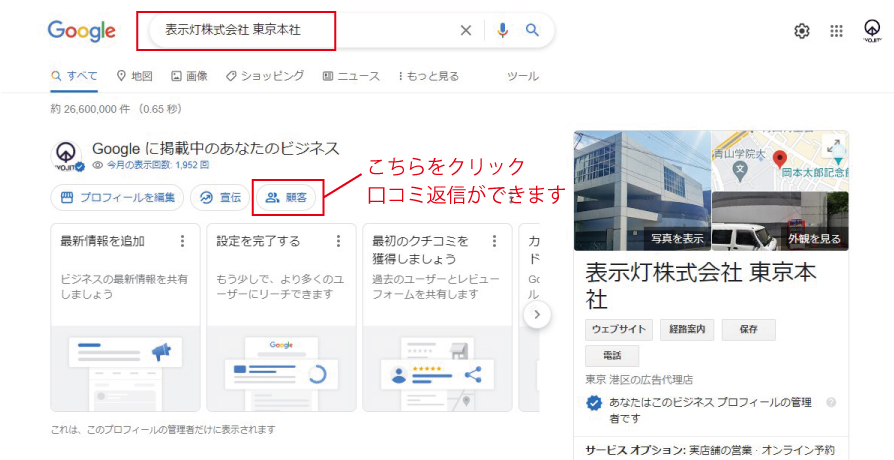Click 約 26,600,000 件 result count
The image size is (894, 460).
coord(91,109)
